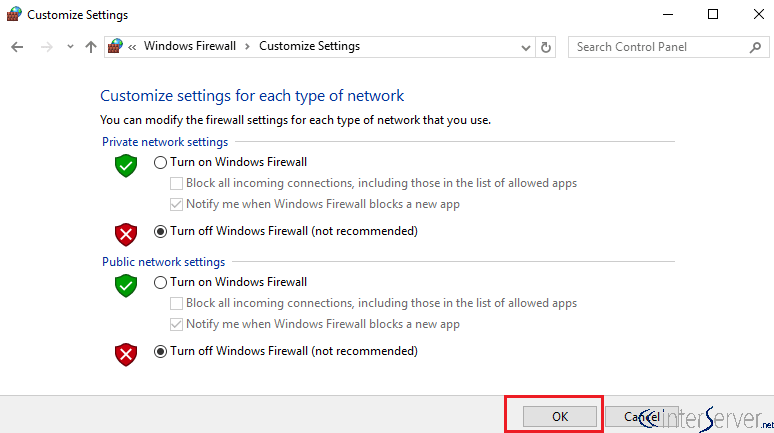Click the Cancel button
This screenshot has width=774, height=433.
(642, 417)
